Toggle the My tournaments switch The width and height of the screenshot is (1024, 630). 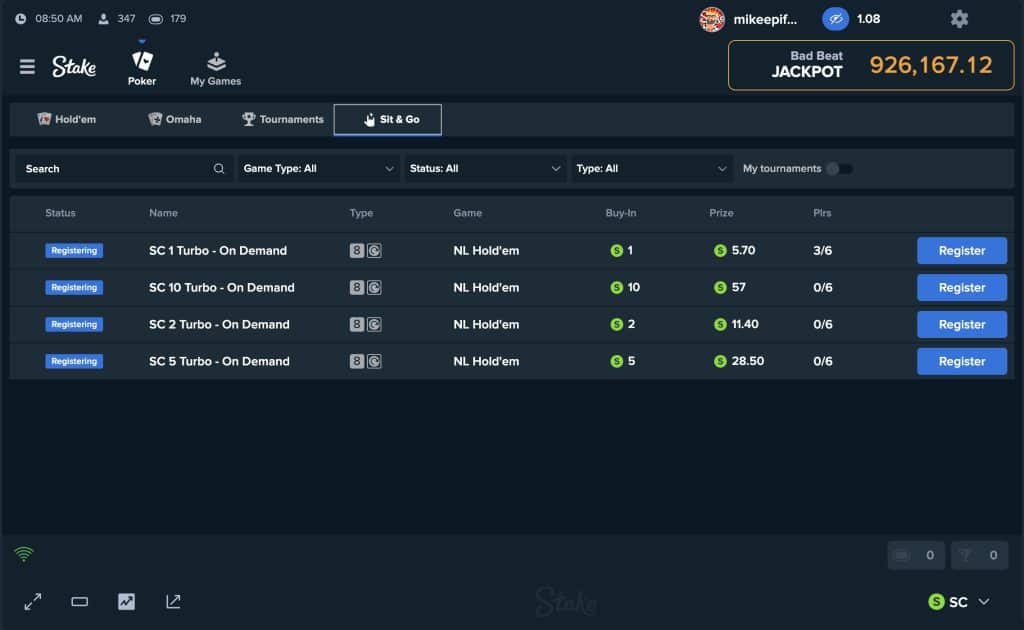(x=839, y=169)
